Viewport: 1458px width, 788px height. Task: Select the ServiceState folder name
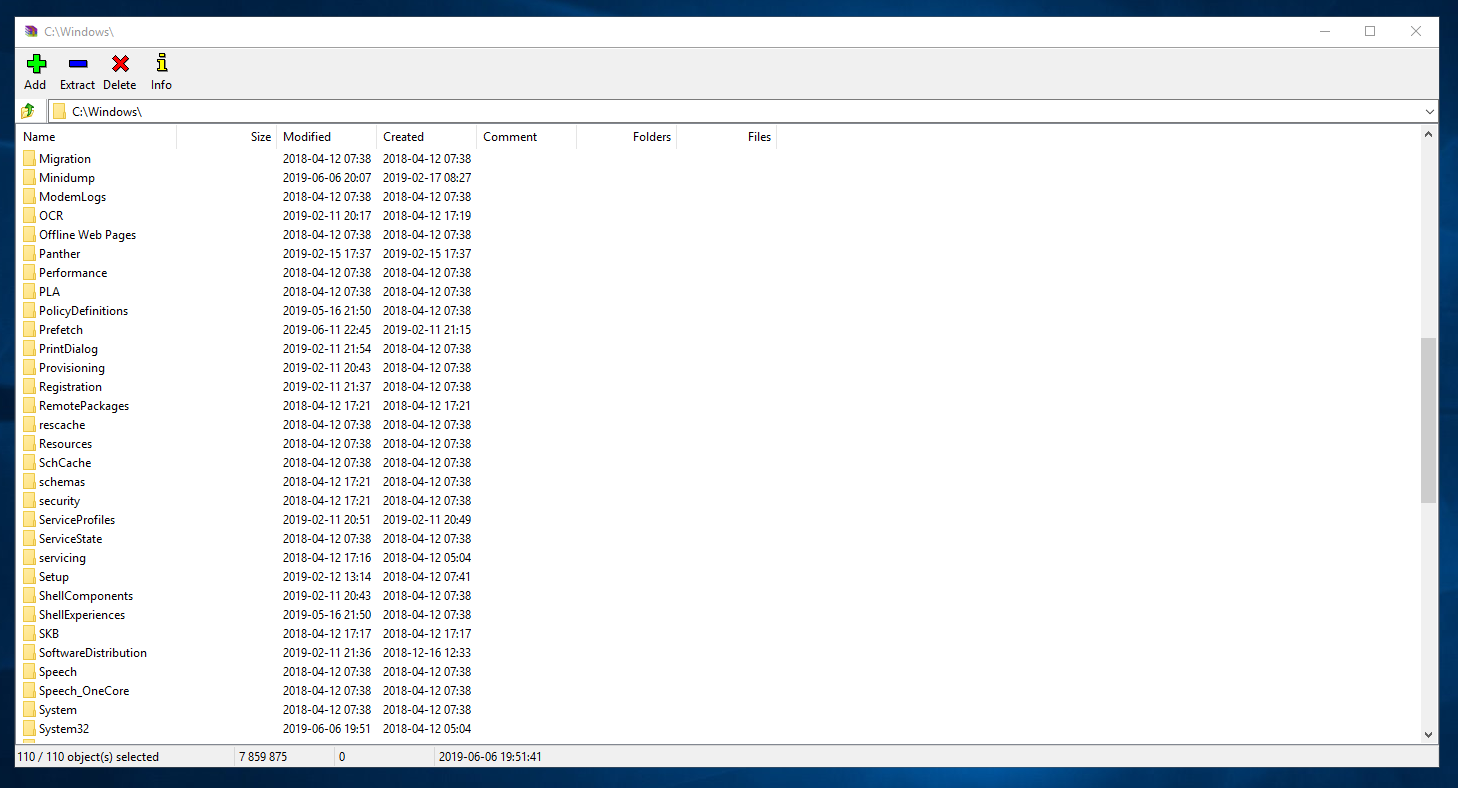tap(70, 539)
